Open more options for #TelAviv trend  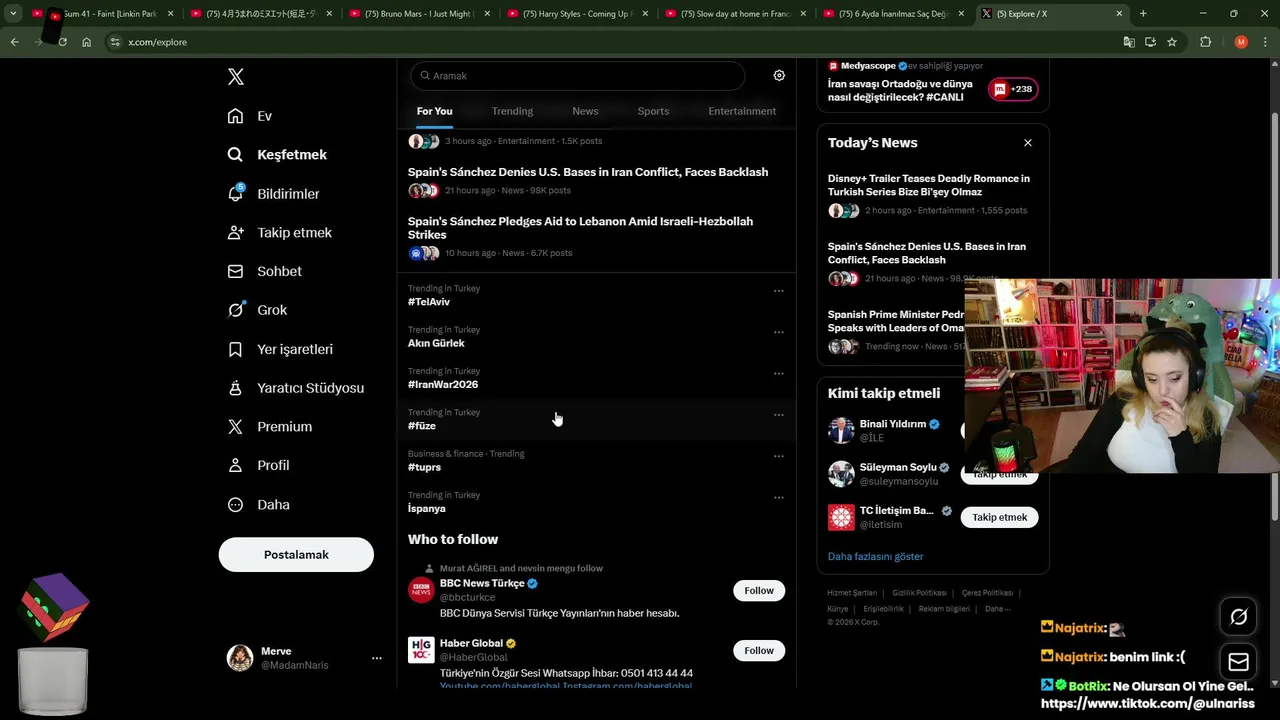coord(778,291)
